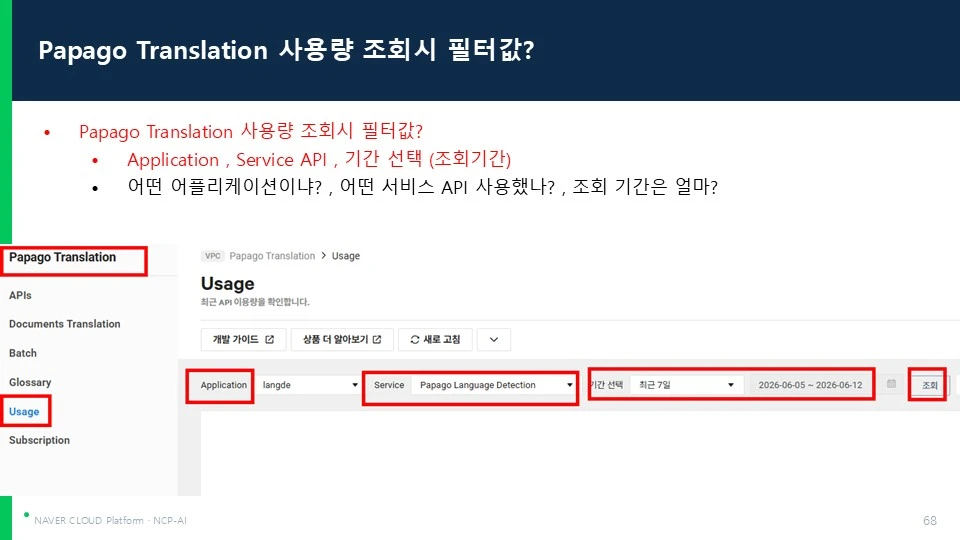Open the Subscription menu item
Viewport: 960px width, 540px height.
click(39, 440)
